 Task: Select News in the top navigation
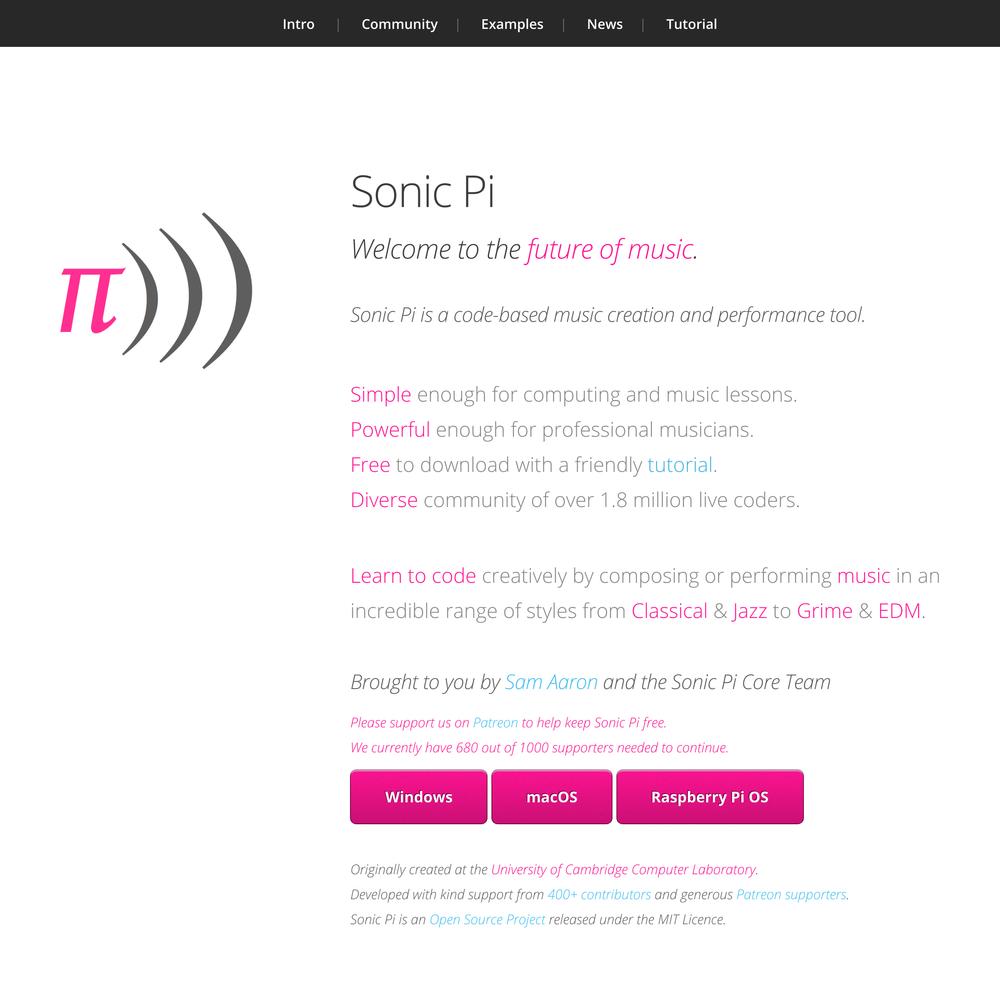605,24
